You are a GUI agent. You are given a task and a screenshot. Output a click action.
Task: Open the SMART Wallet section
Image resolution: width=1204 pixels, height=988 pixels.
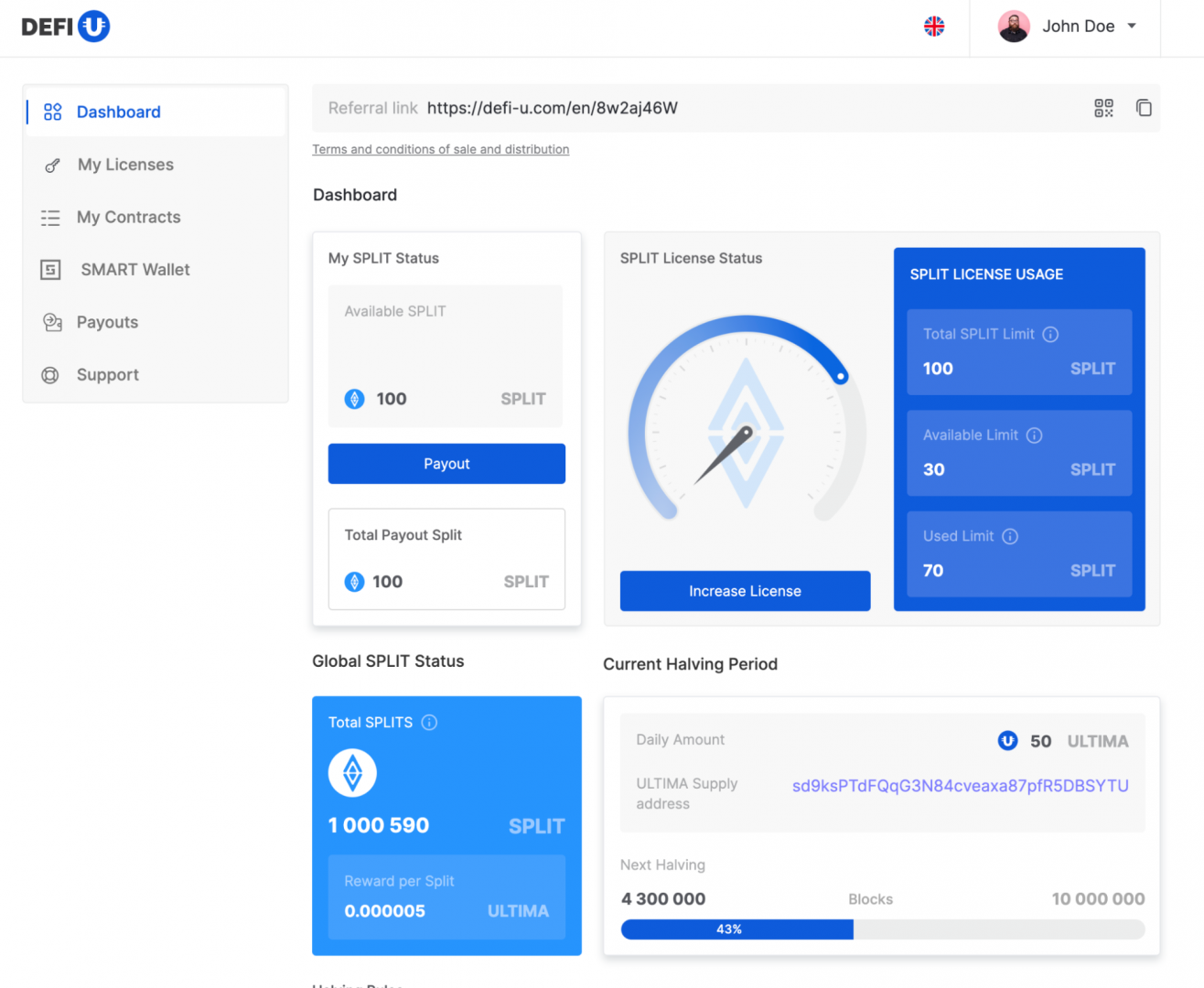(134, 270)
